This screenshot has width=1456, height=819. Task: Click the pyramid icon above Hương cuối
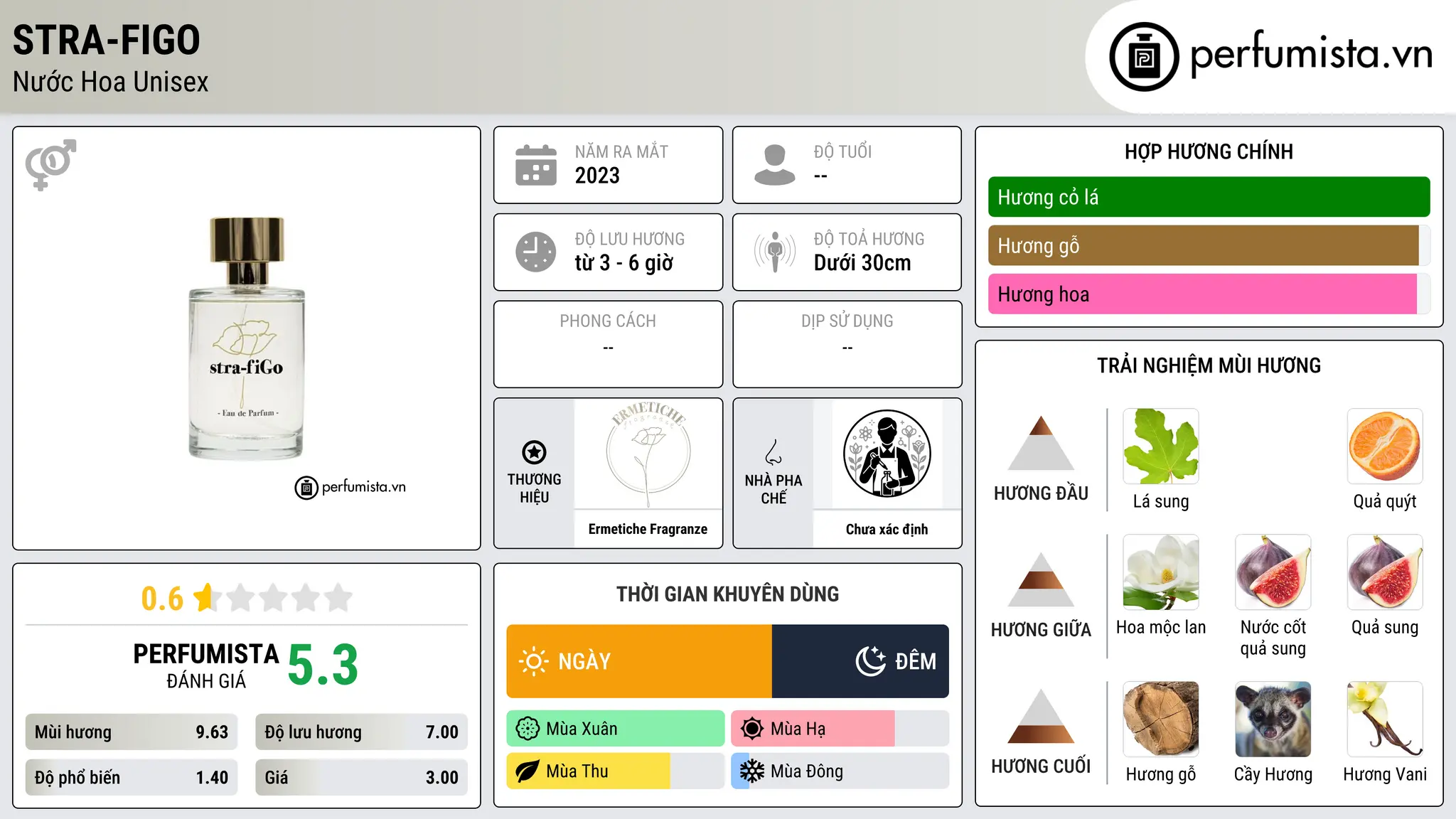(x=1041, y=716)
